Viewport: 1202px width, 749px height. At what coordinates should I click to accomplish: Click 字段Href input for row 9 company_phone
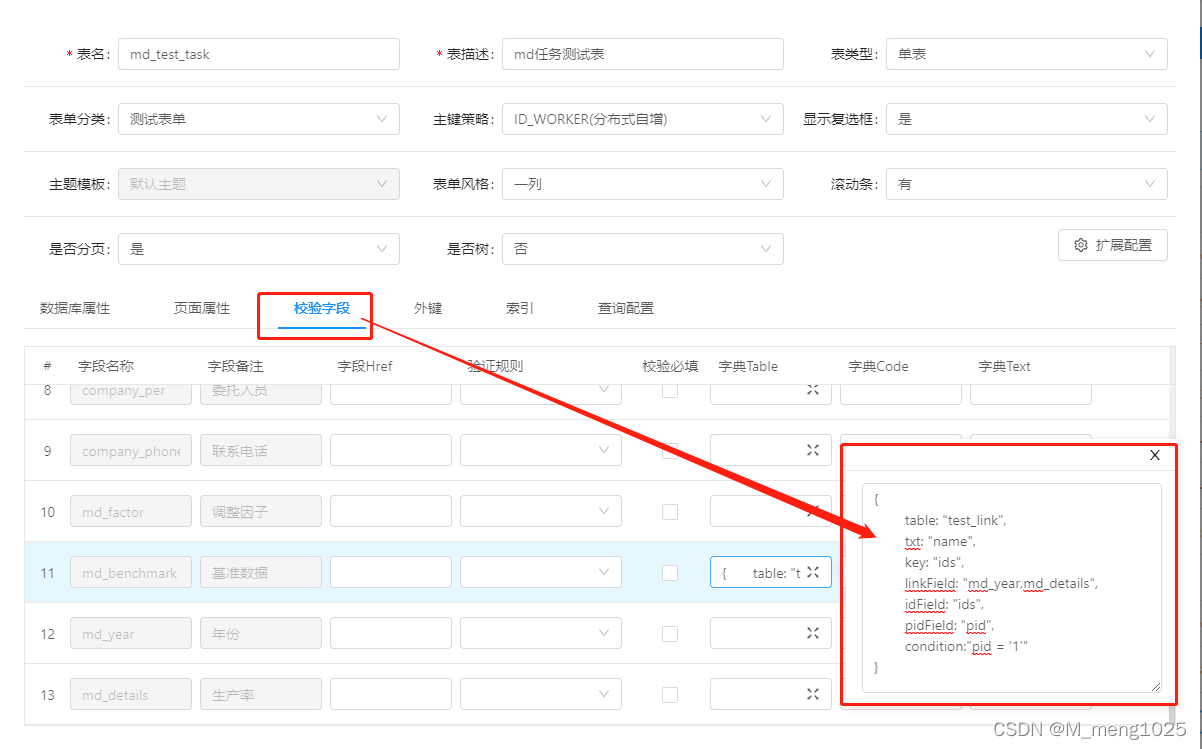pyautogui.click(x=391, y=451)
